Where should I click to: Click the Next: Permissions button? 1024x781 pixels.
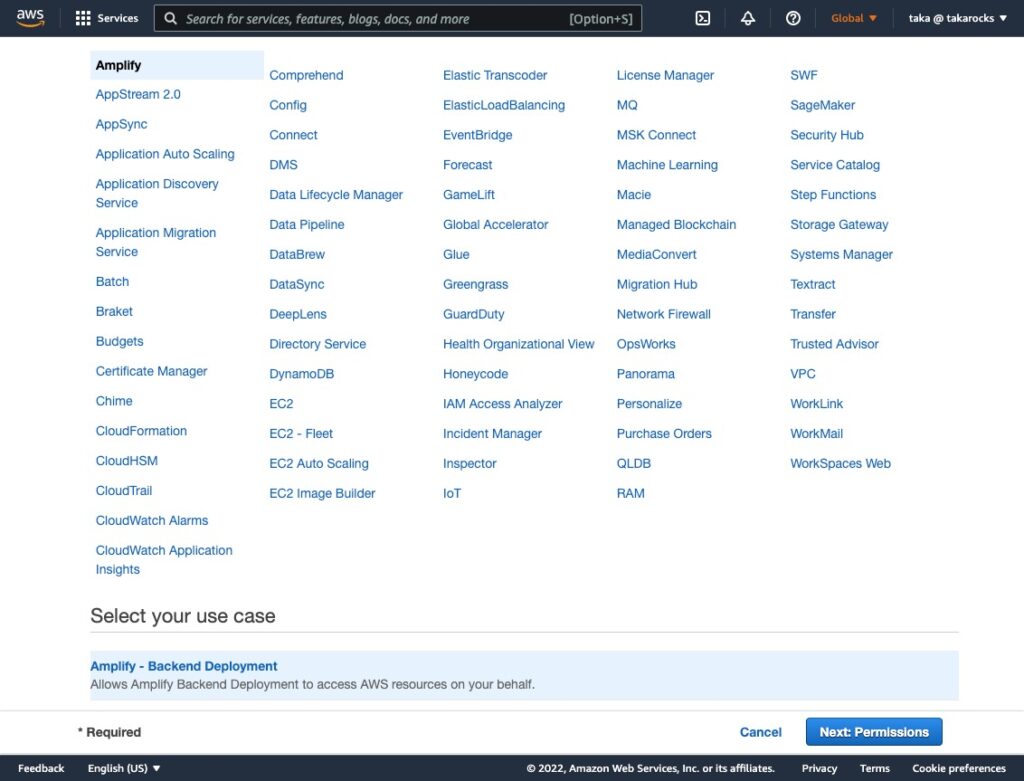click(x=874, y=732)
